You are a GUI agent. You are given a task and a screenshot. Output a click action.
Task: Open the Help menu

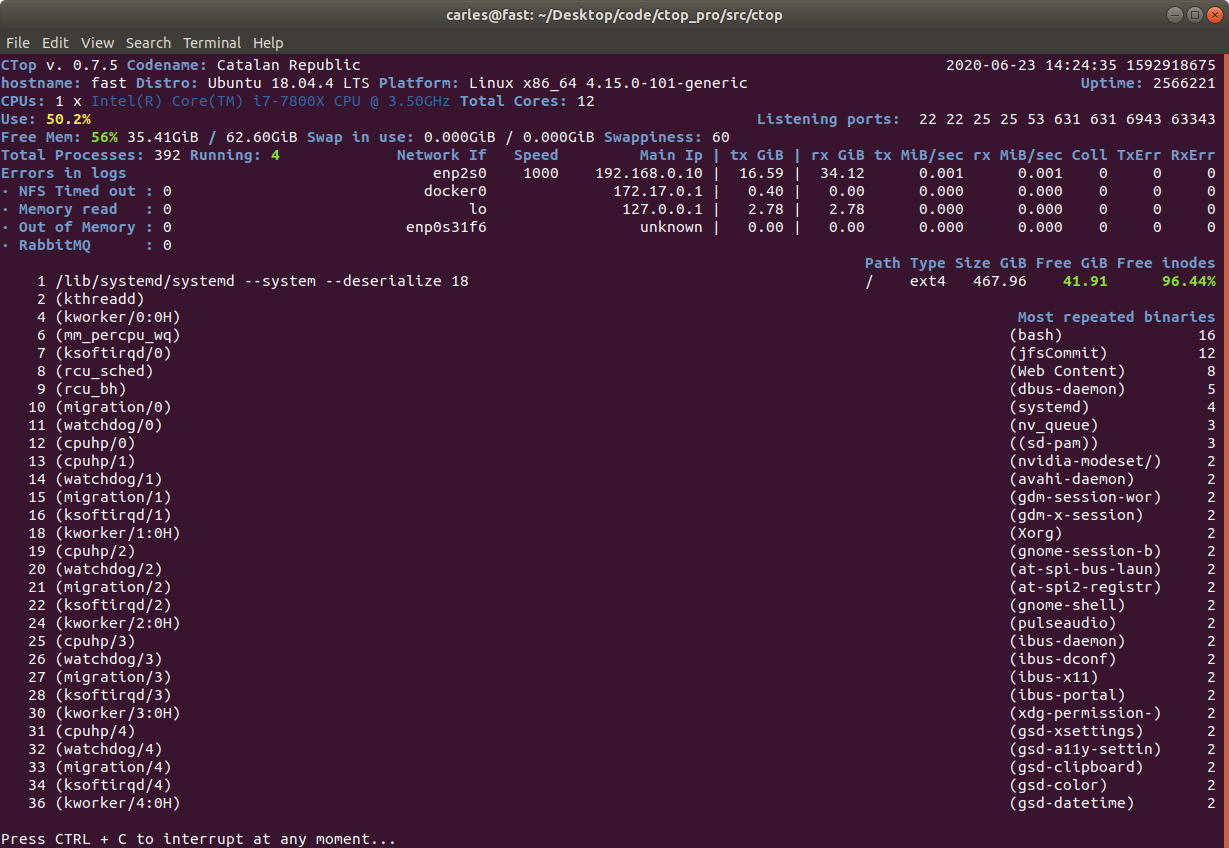point(268,43)
